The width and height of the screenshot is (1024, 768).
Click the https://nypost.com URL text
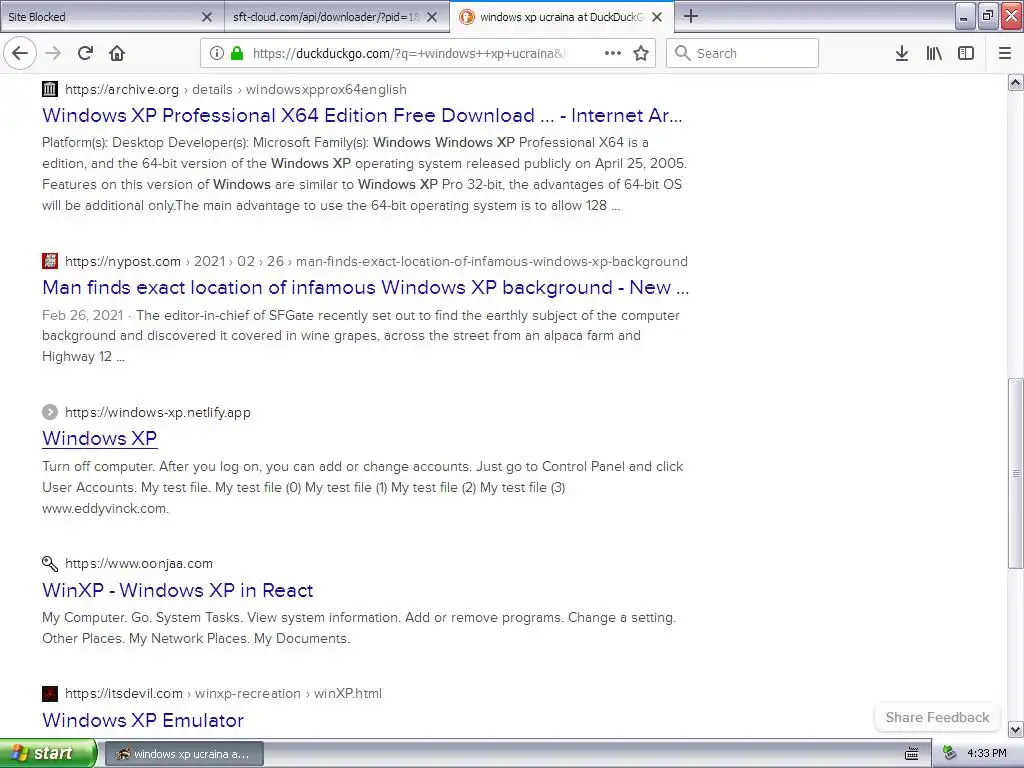(123, 261)
